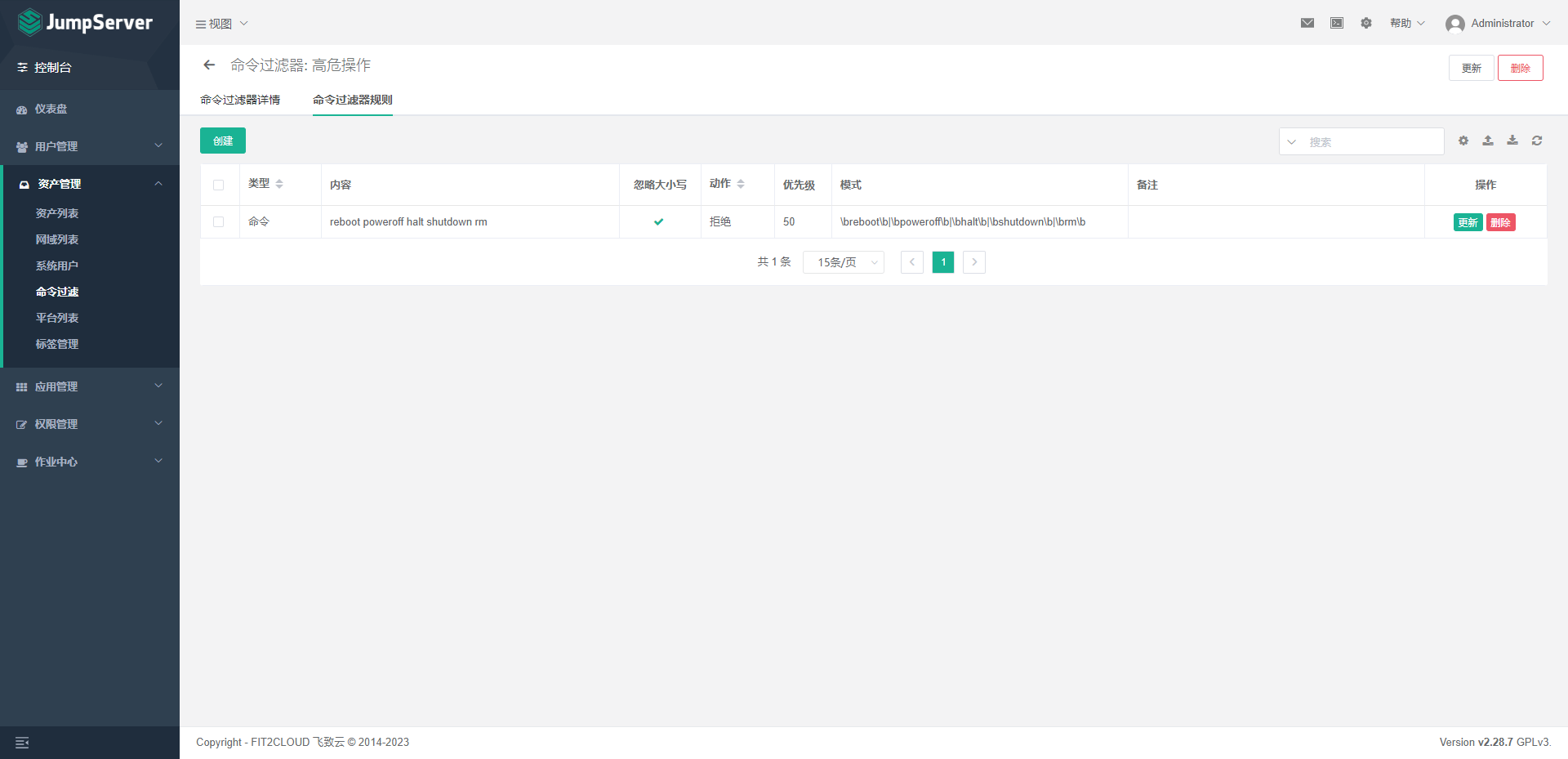Image resolution: width=1568 pixels, height=759 pixels.
Task: Open 网域列表 in sidebar
Action: [57, 239]
